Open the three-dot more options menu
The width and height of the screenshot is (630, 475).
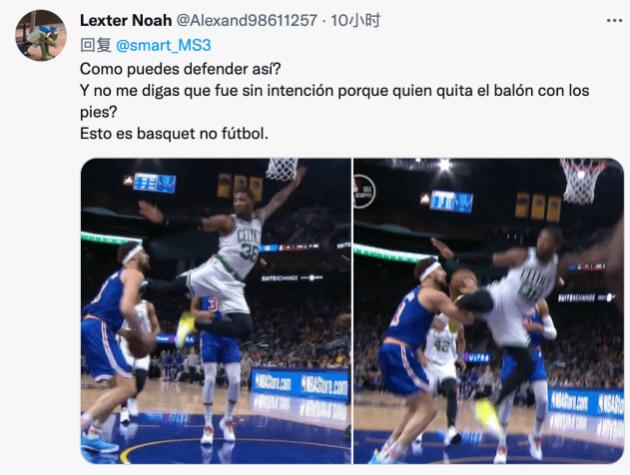(x=614, y=20)
